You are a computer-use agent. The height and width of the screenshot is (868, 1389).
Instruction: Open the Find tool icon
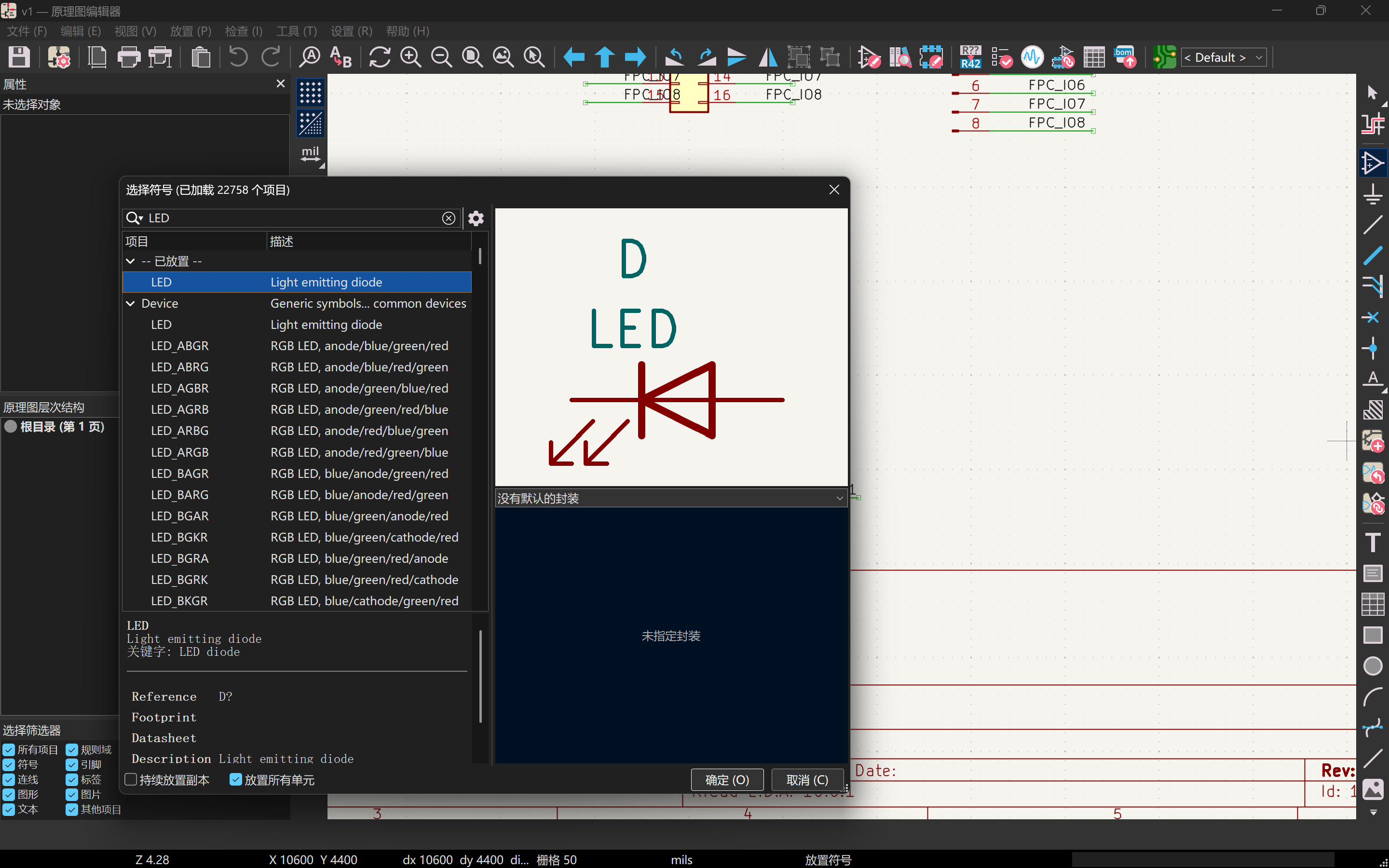[310, 57]
